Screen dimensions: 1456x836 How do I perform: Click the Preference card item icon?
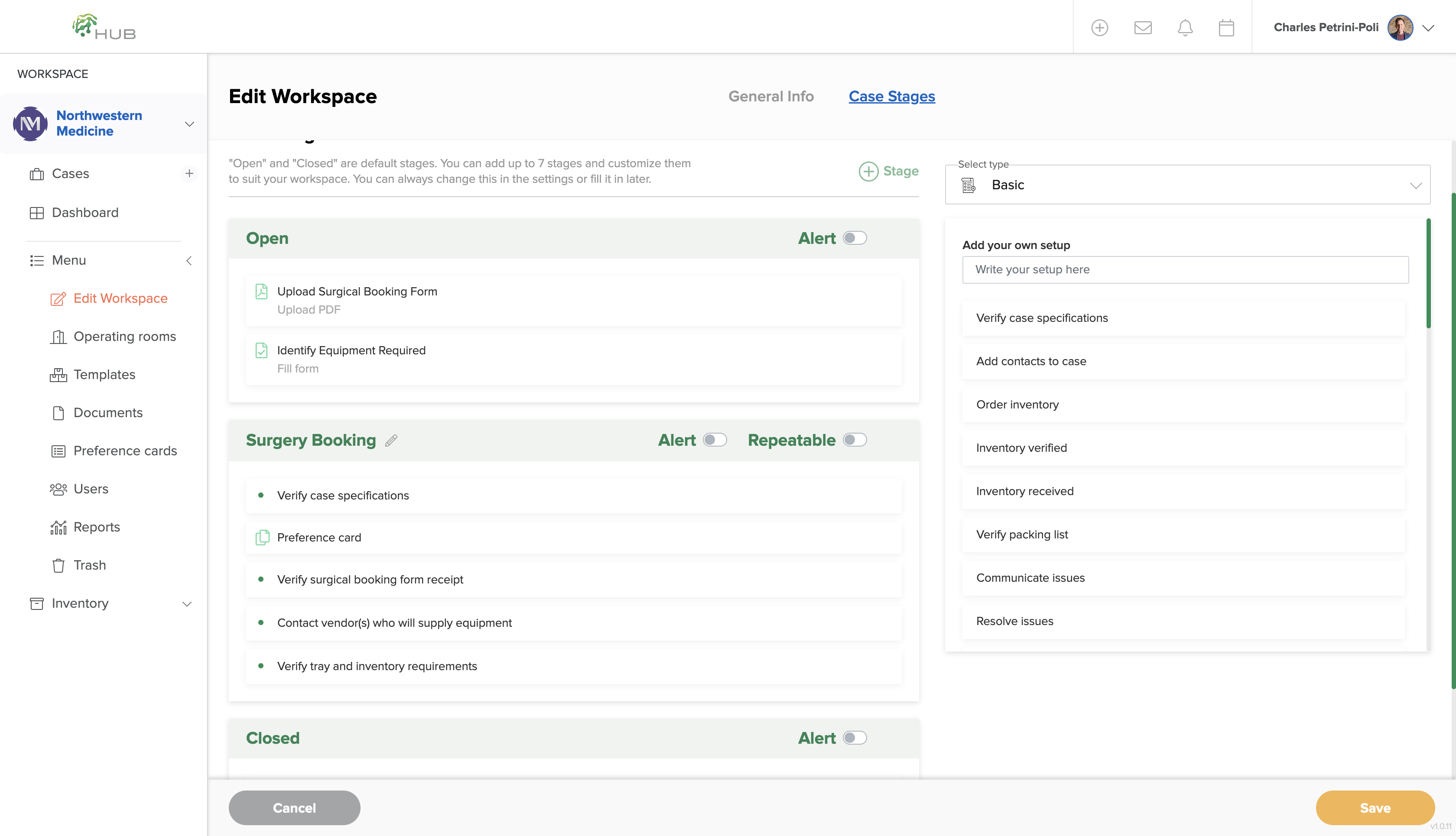click(x=262, y=538)
